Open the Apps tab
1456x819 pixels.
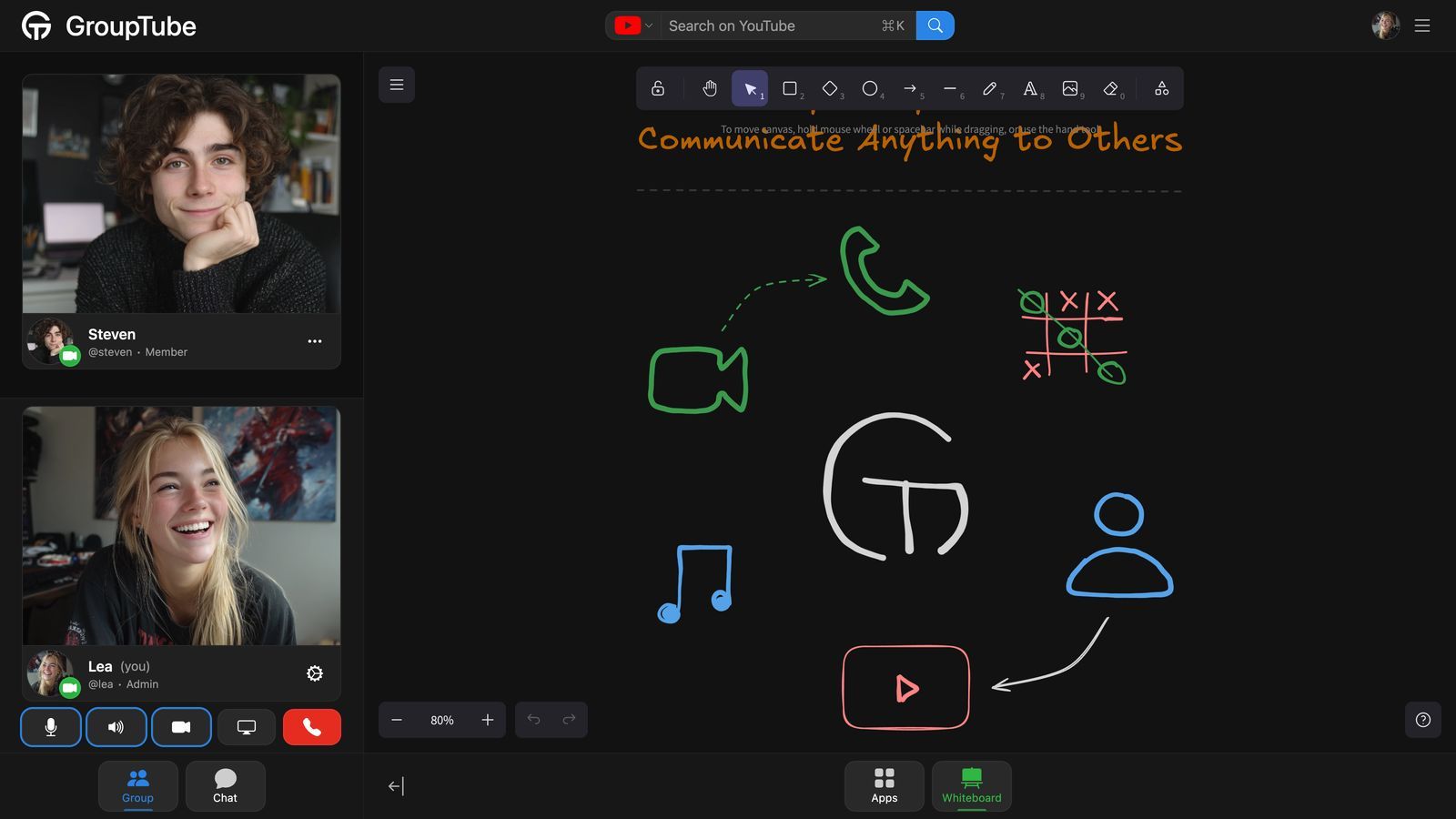[x=884, y=785]
